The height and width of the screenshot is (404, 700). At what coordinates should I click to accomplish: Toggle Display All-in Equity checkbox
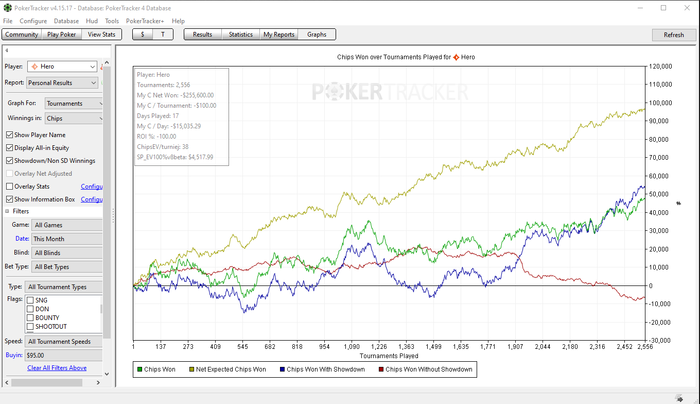coord(9,148)
